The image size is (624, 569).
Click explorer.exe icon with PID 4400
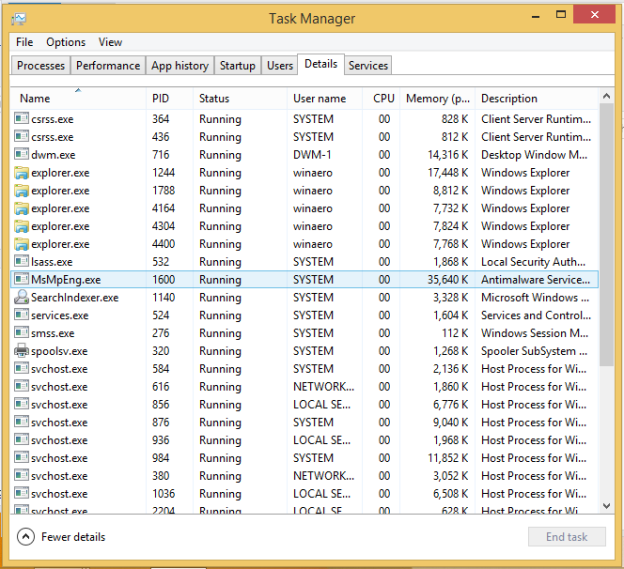click(x=21, y=244)
